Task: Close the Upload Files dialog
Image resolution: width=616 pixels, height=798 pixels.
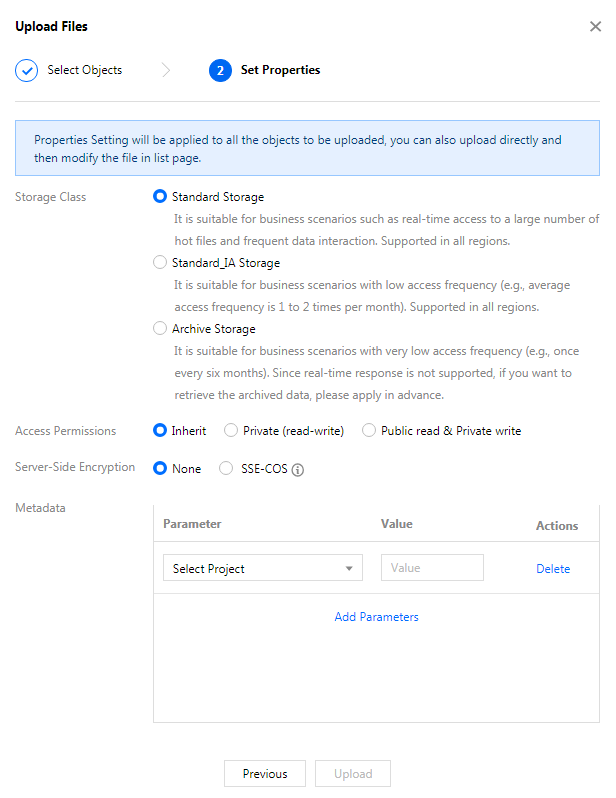Action: (595, 26)
